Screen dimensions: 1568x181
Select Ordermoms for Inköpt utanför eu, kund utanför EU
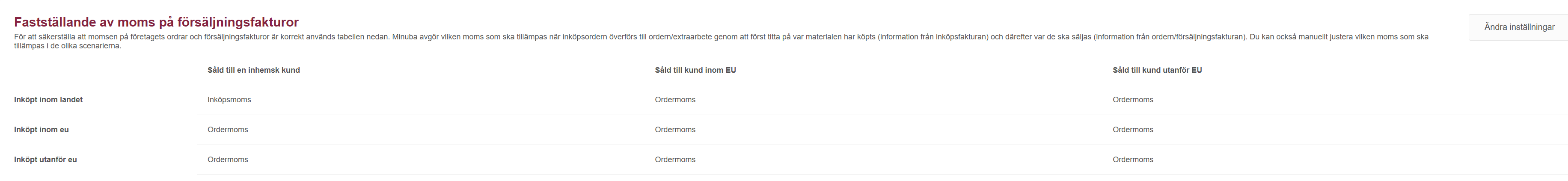[x=1132, y=160]
